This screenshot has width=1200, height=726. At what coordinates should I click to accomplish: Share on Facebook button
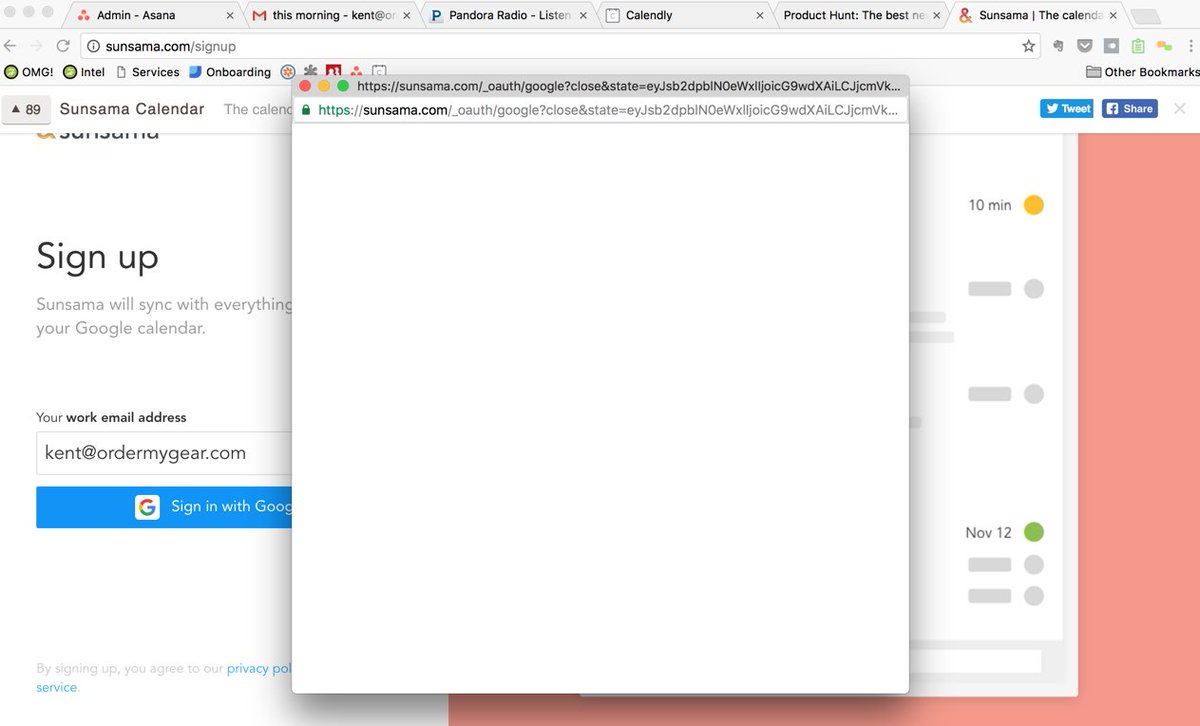tap(1130, 108)
